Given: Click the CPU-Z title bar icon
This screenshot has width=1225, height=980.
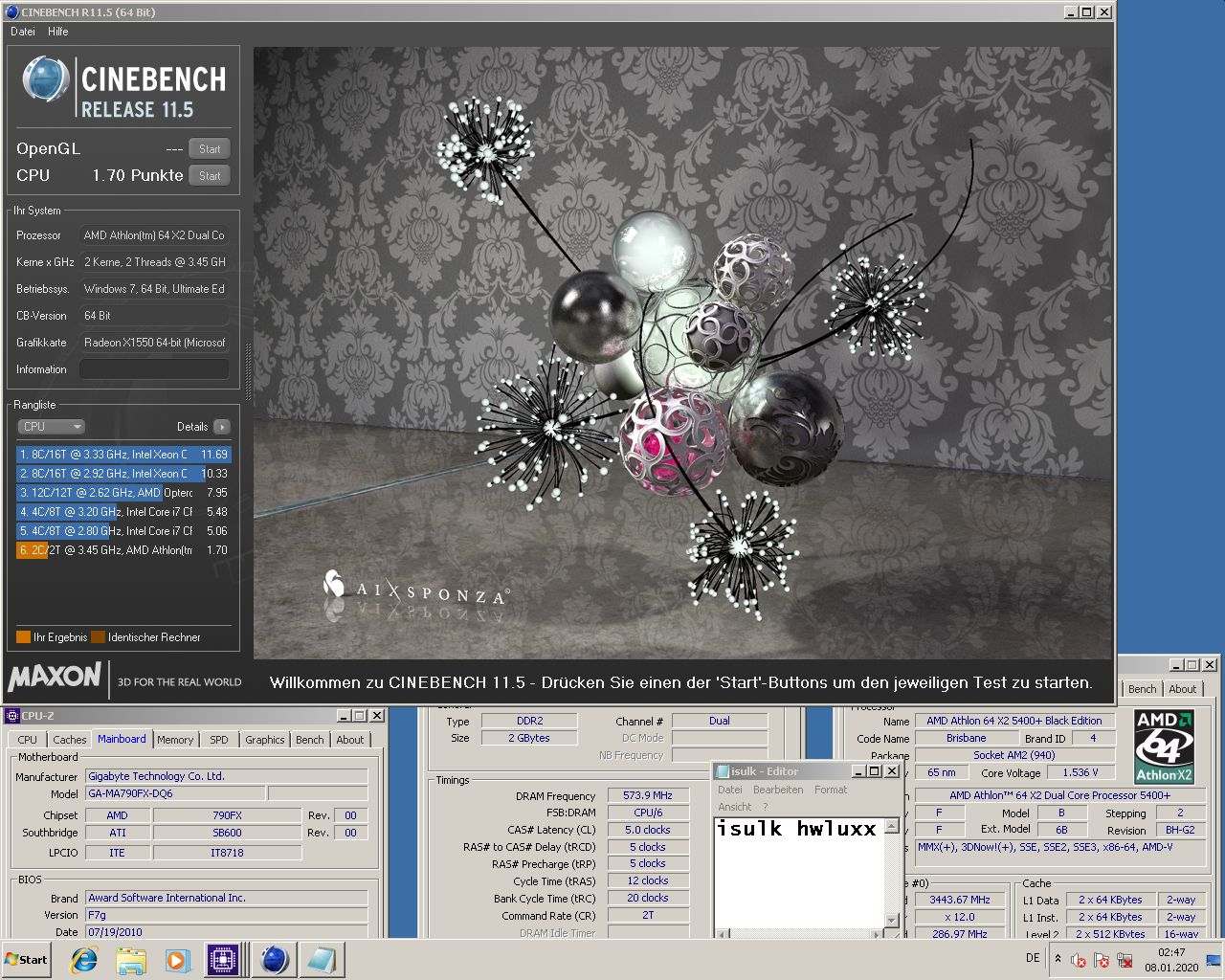Looking at the screenshot, I should (12, 716).
